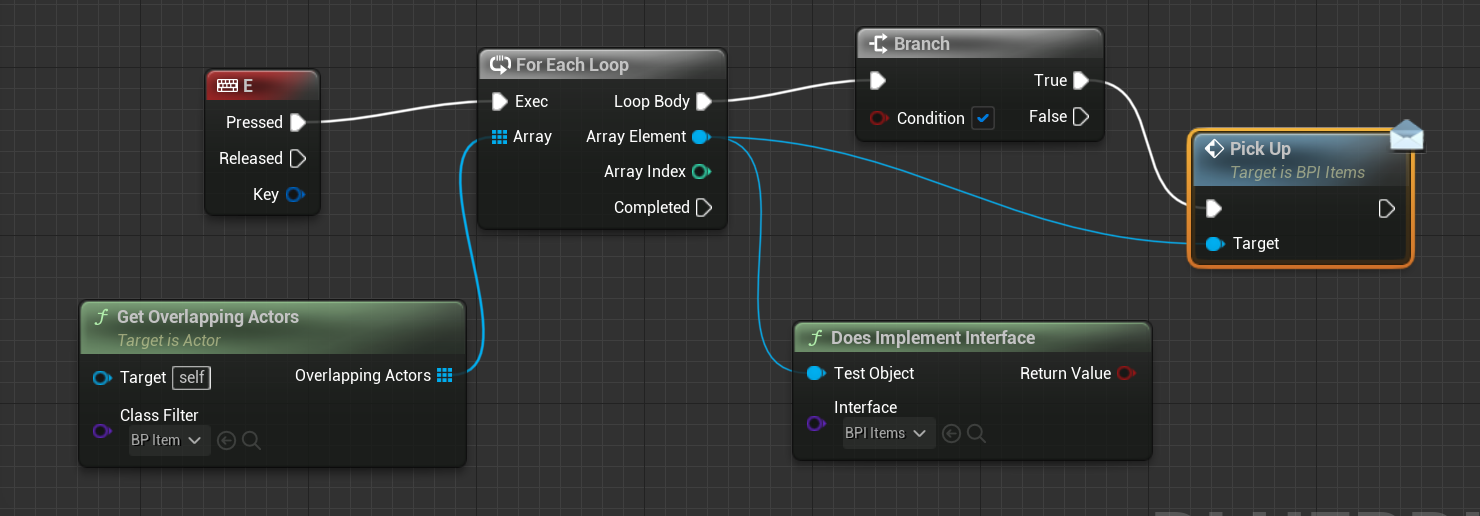The image size is (1480, 516).
Task: Click the Branch node False output pin
Action: point(1081,117)
